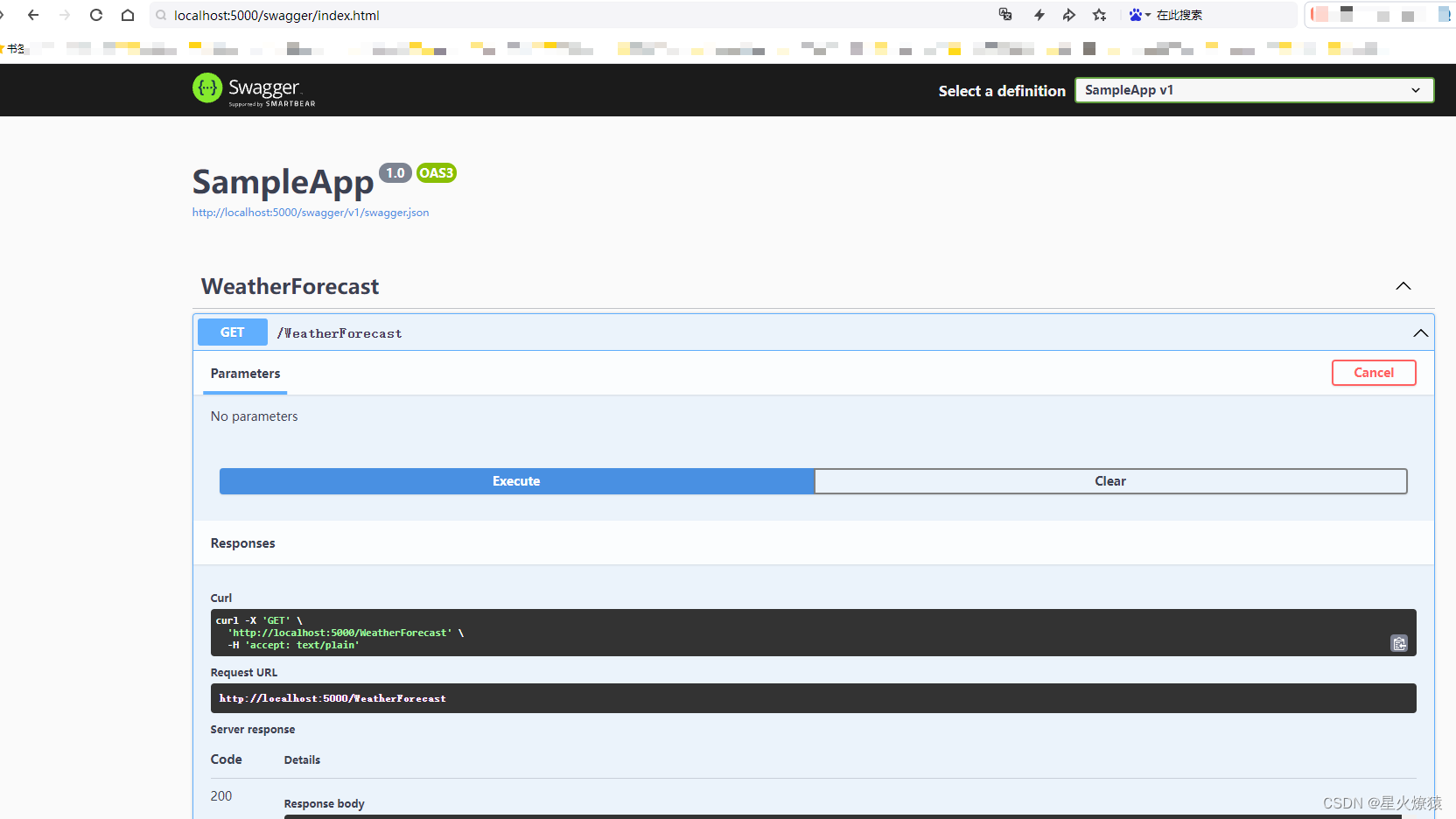Click the share arrow icon
Screen dimensions: 1456x819
1069,15
